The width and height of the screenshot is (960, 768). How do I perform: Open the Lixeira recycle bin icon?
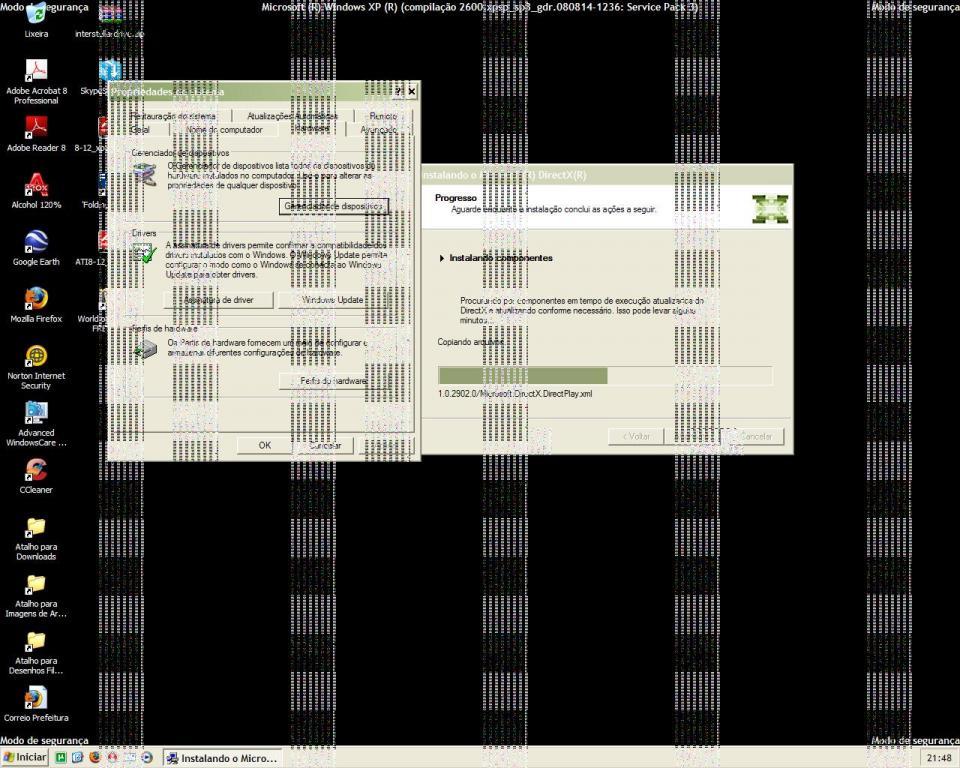pos(36,18)
